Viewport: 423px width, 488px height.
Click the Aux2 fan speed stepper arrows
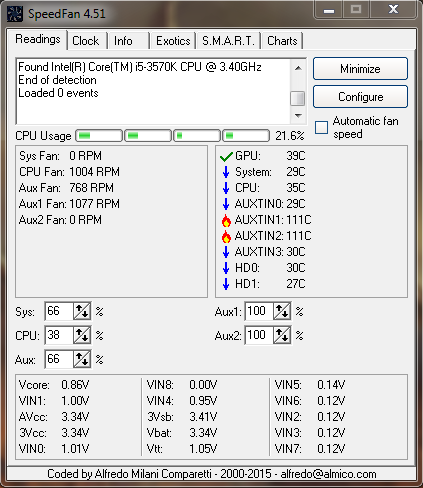tap(282, 335)
